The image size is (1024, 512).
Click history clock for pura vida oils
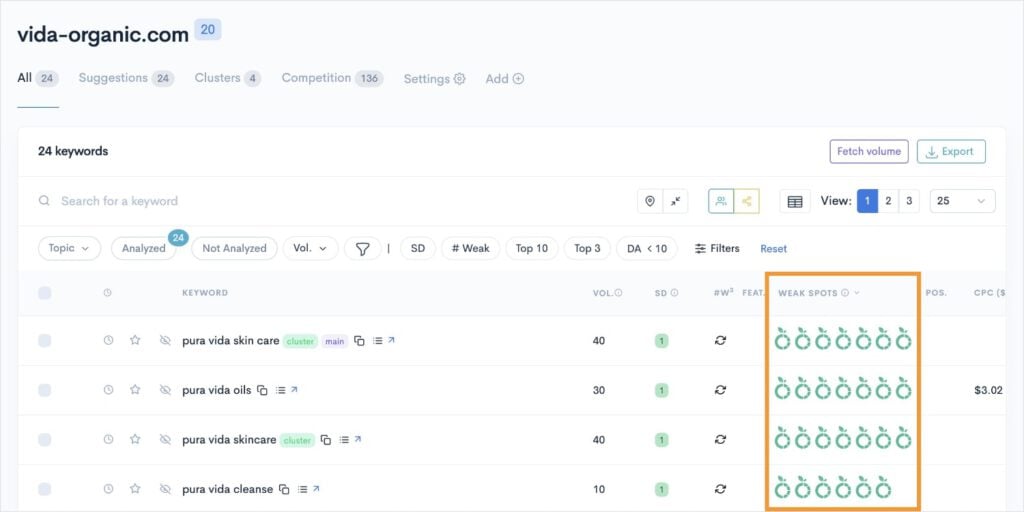[x=108, y=390]
